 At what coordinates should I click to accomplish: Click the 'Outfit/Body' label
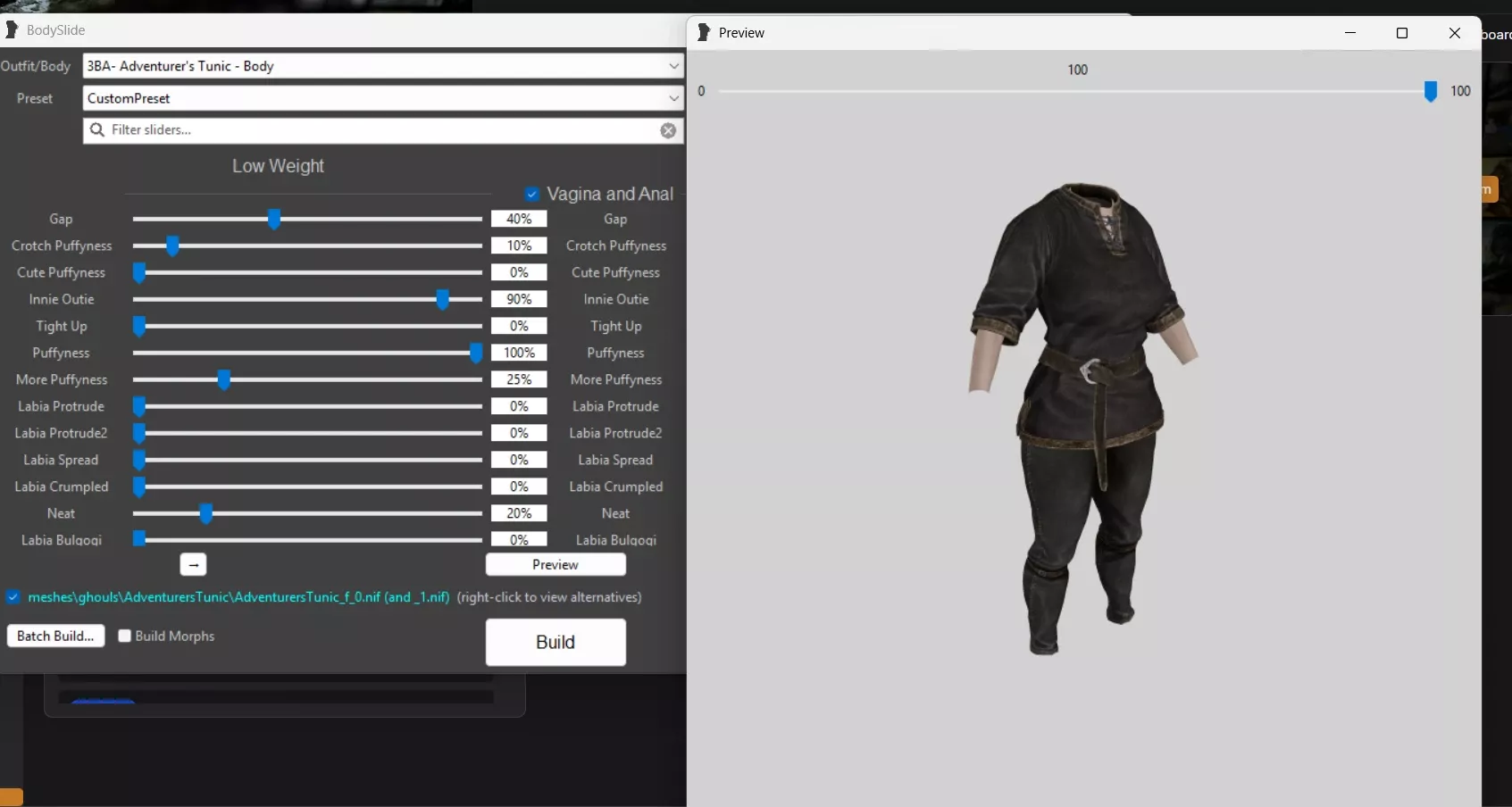point(36,66)
